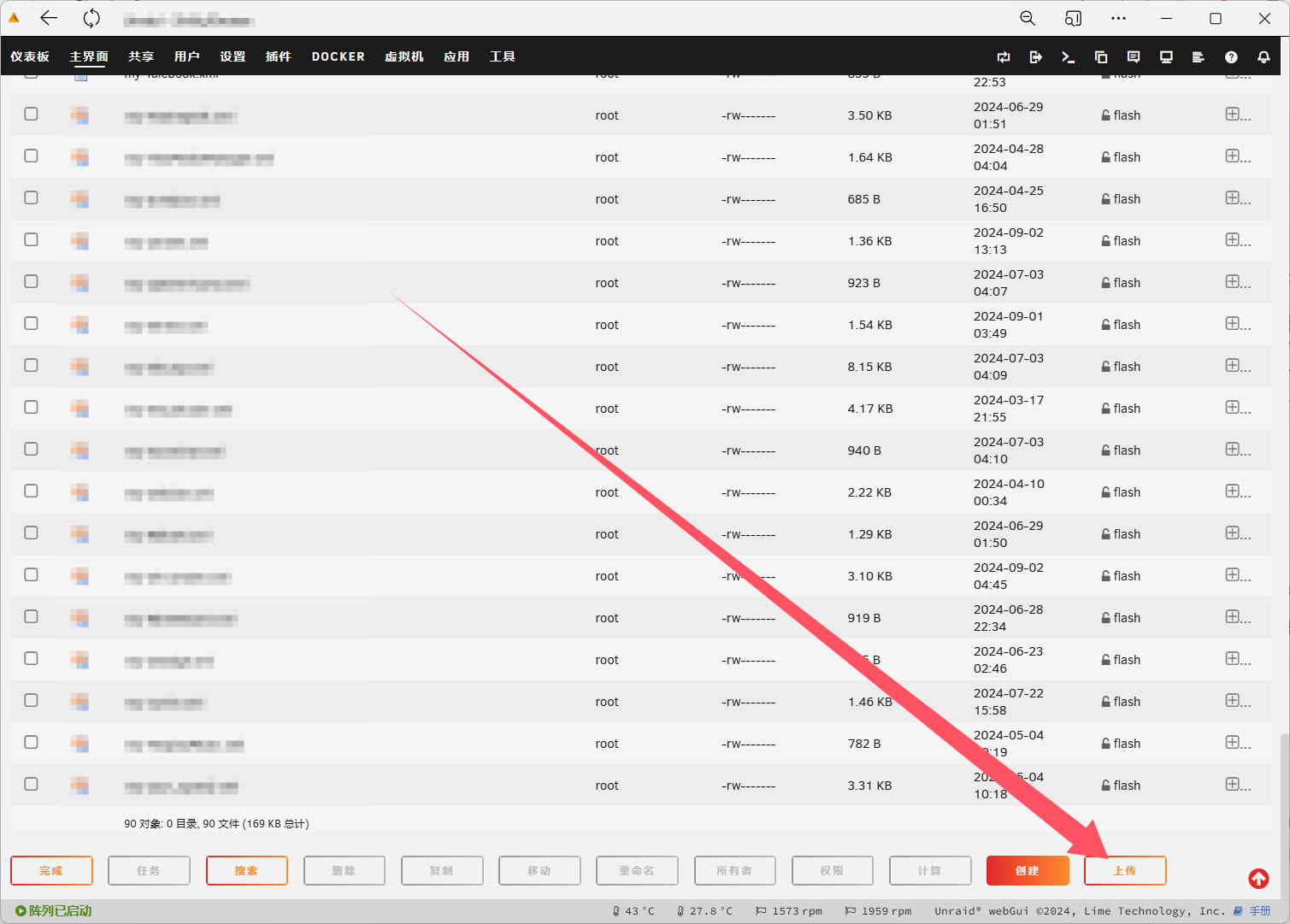Open the web terminal icon
The width and height of the screenshot is (1290, 924).
pos(1068,57)
